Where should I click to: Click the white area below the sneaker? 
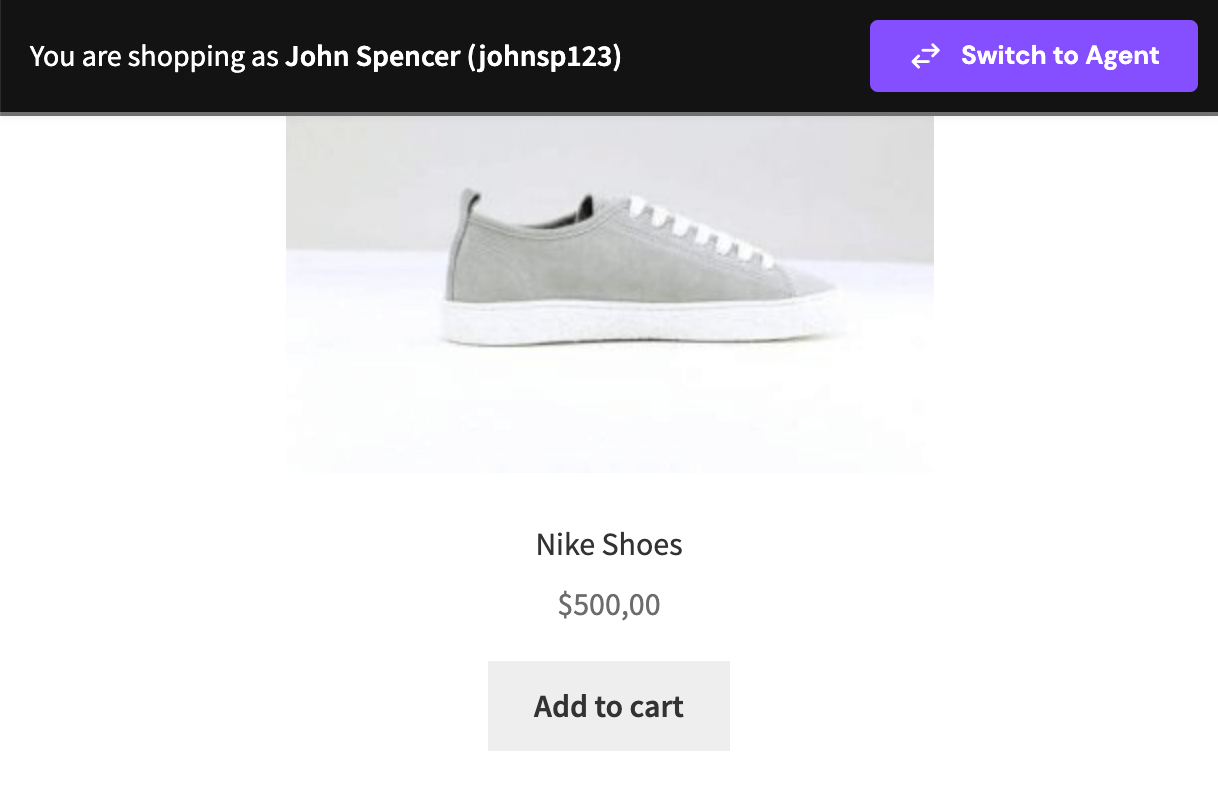pyautogui.click(x=609, y=420)
